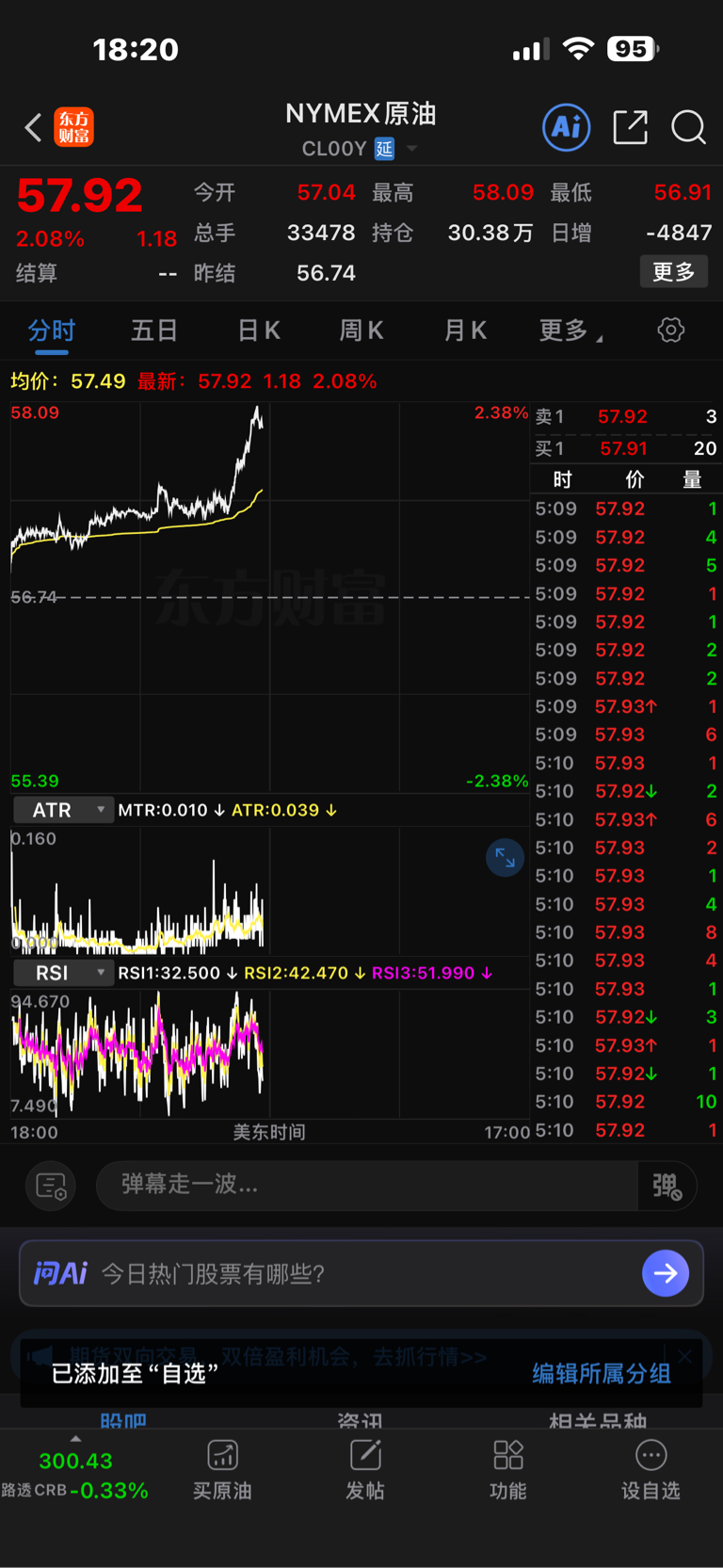This screenshot has height=1568, width=723.
Task: Switch to the 日K tab
Action: coord(259,331)
